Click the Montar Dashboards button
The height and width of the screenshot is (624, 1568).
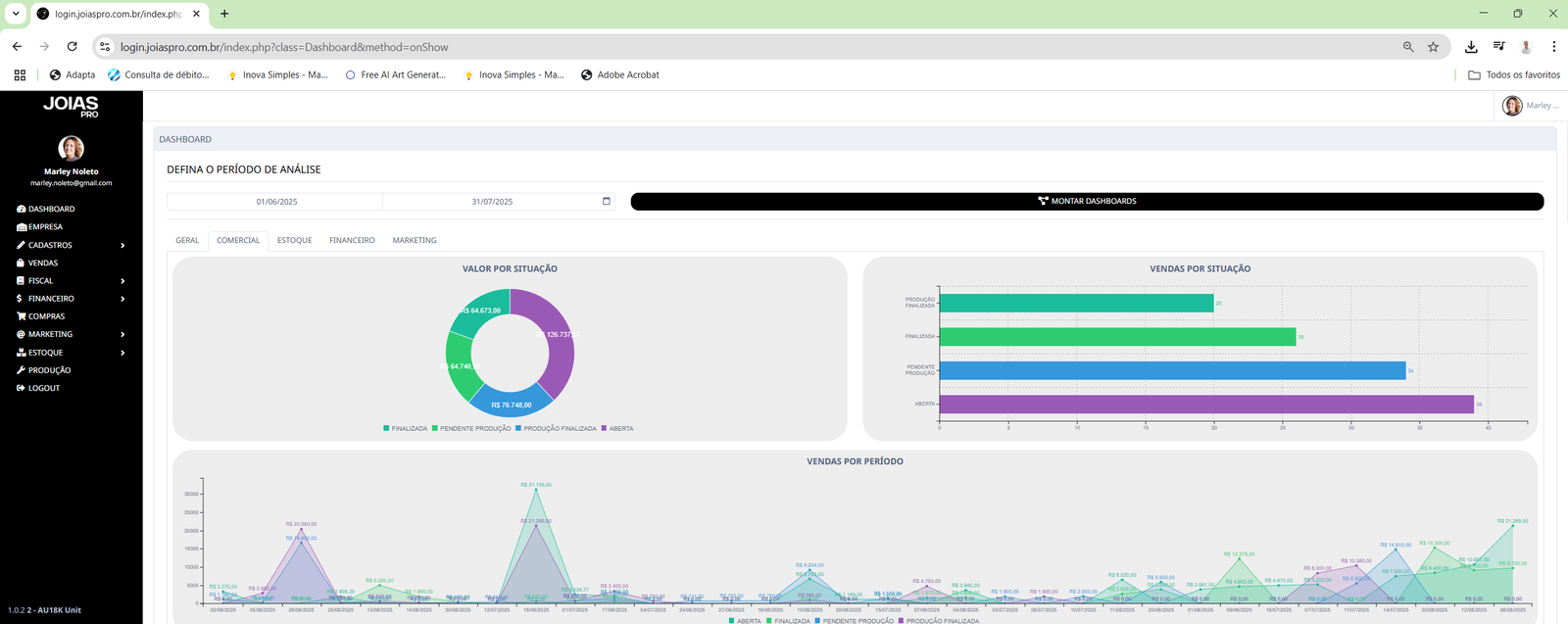[x=1087, y=202]
